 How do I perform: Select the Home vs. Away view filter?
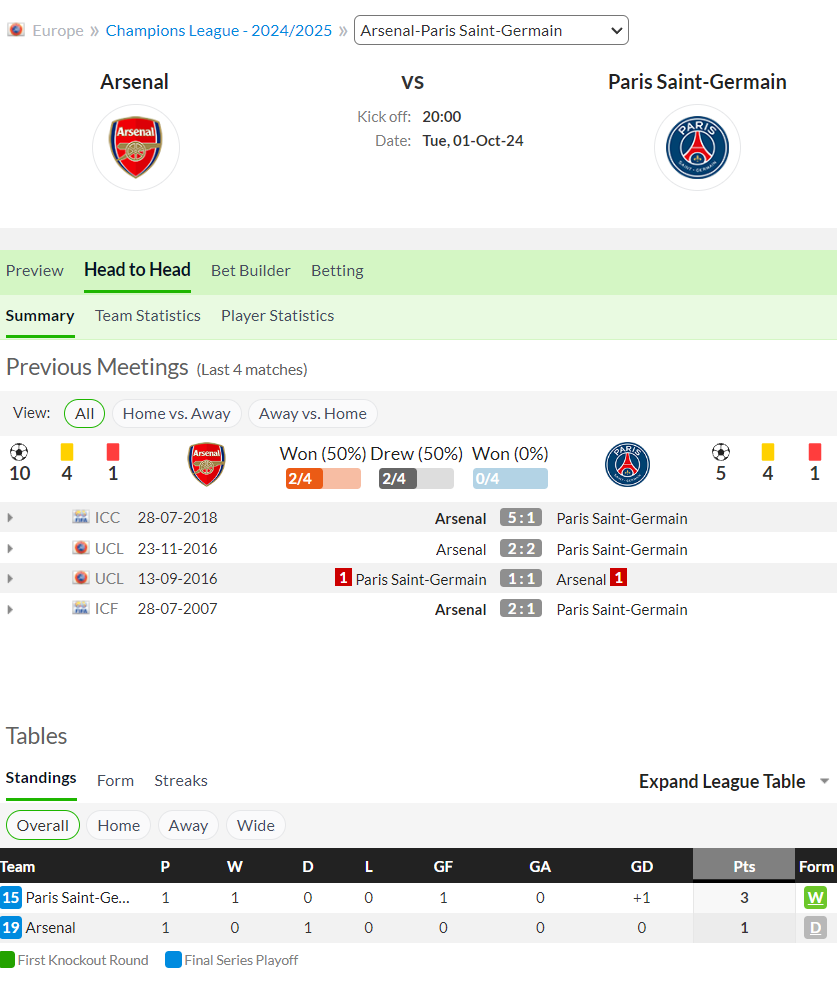pyautogui.click(x=177, y=414)
